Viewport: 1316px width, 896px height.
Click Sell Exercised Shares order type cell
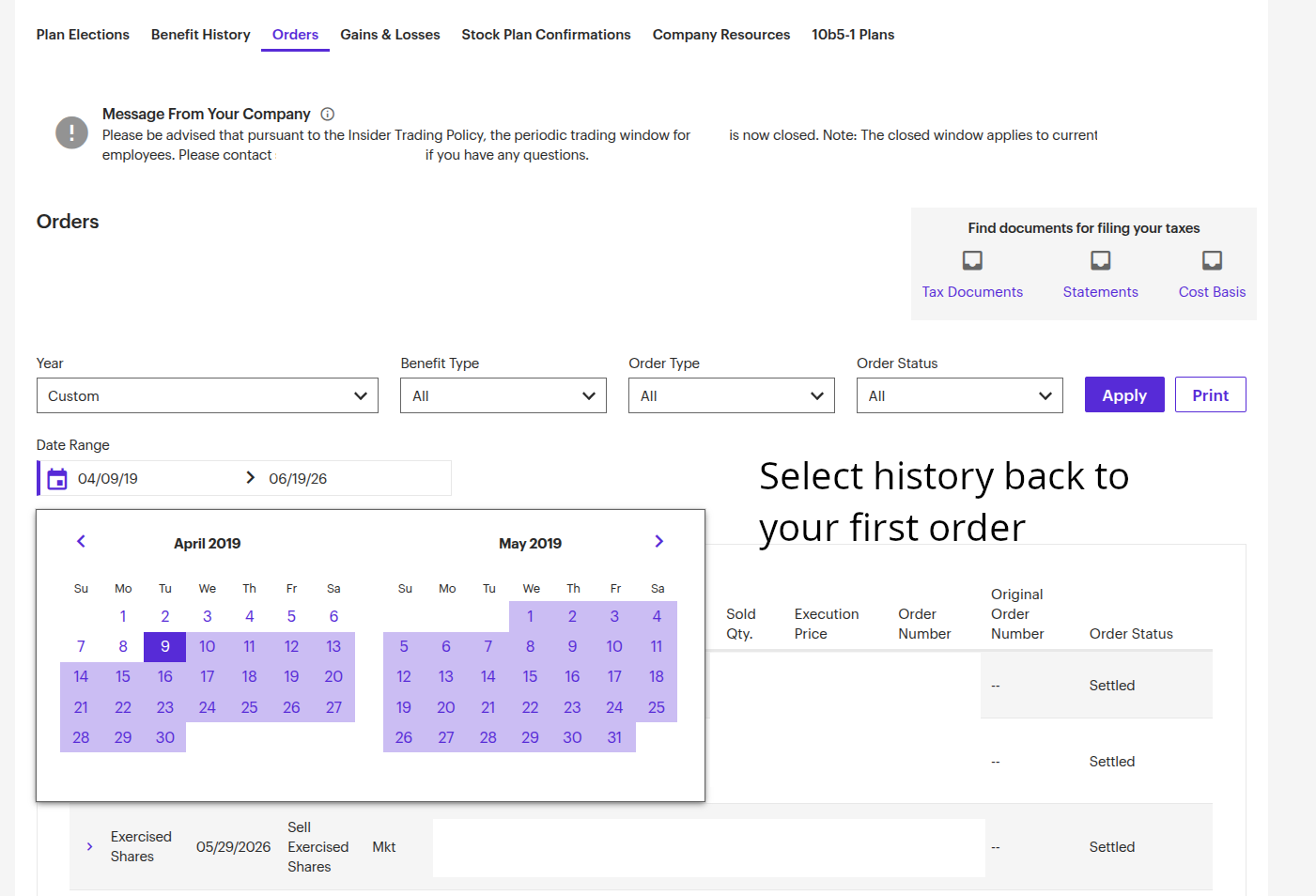pyautogui.click(x=317, y=847)
